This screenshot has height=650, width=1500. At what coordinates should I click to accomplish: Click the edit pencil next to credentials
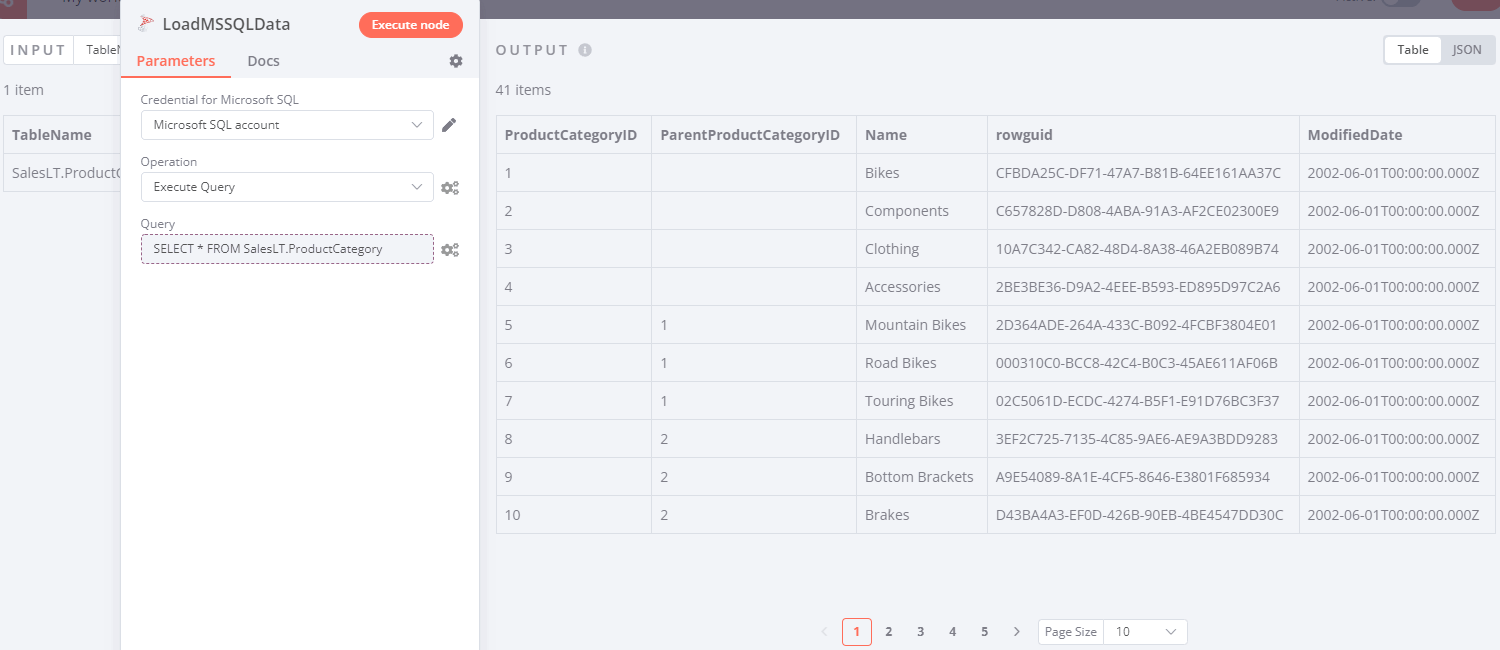coord(448,124)
